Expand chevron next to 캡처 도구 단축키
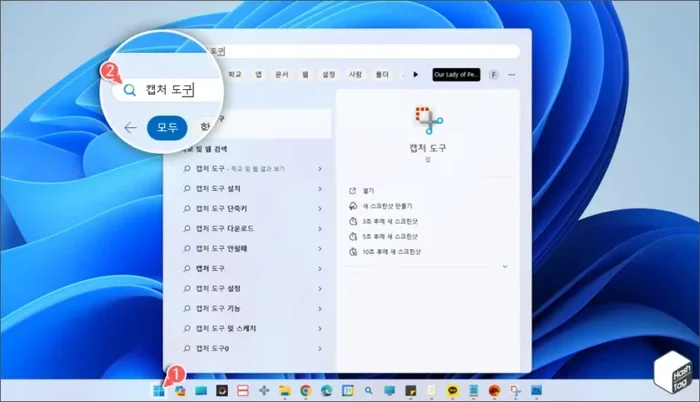Screen dimensions: 700x402 coord(320,209)
